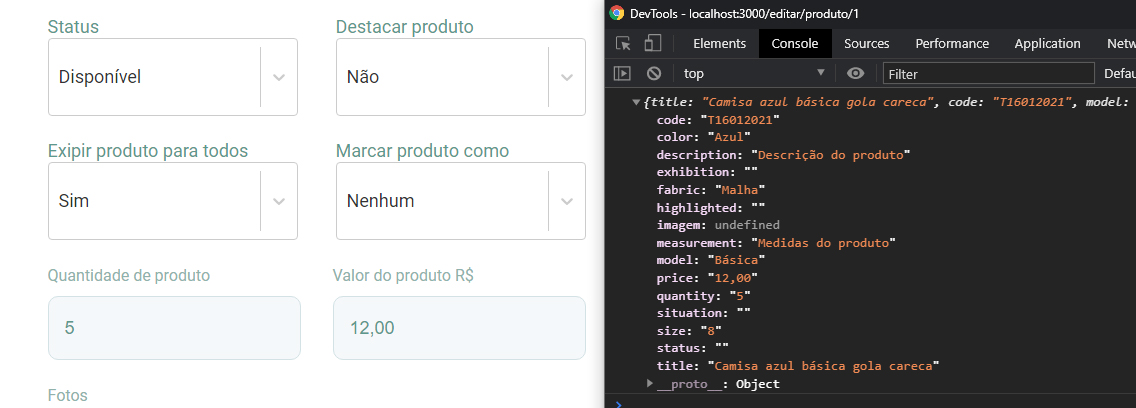Image resolution: width=1136 pixels, height=408 pixels.
Task: Click the Valor do produto R$ label
Action: [x=404, y=275]
